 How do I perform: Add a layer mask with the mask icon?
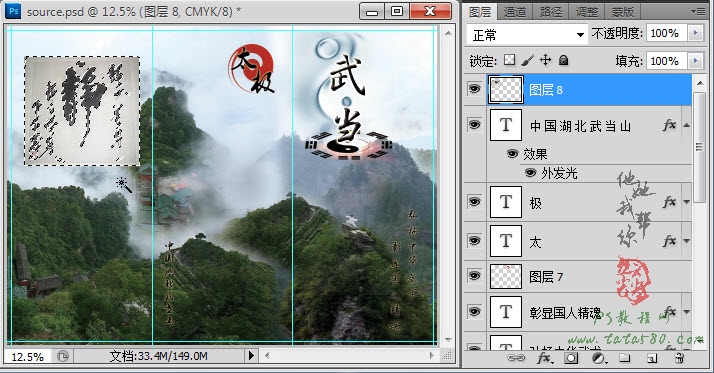coord(571,358)
